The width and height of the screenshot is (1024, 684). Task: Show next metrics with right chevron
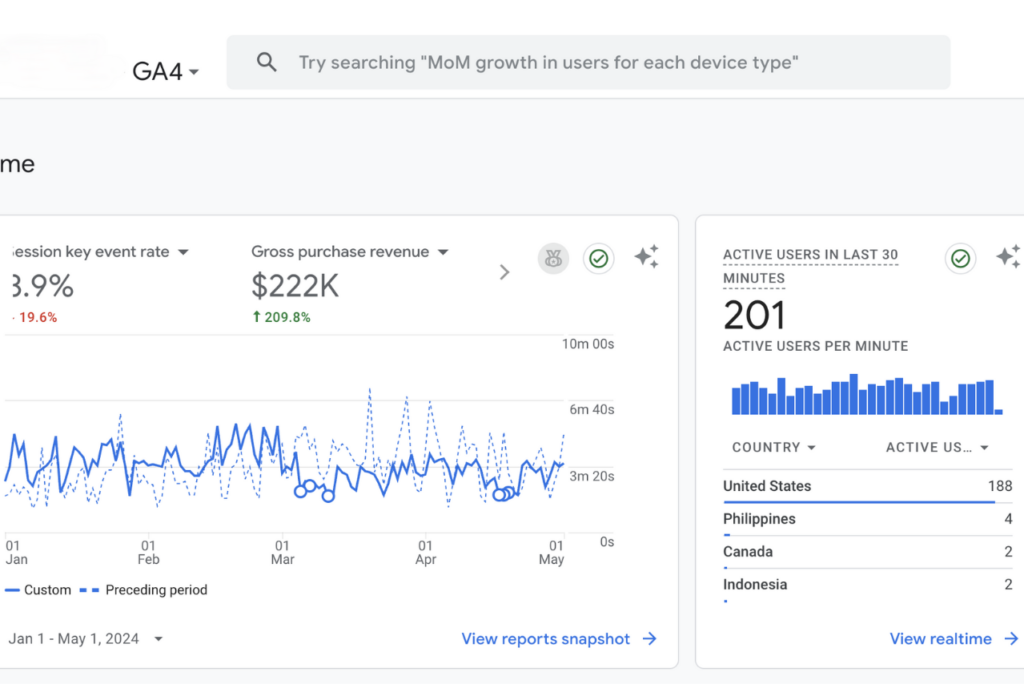(x=504, y=272)
